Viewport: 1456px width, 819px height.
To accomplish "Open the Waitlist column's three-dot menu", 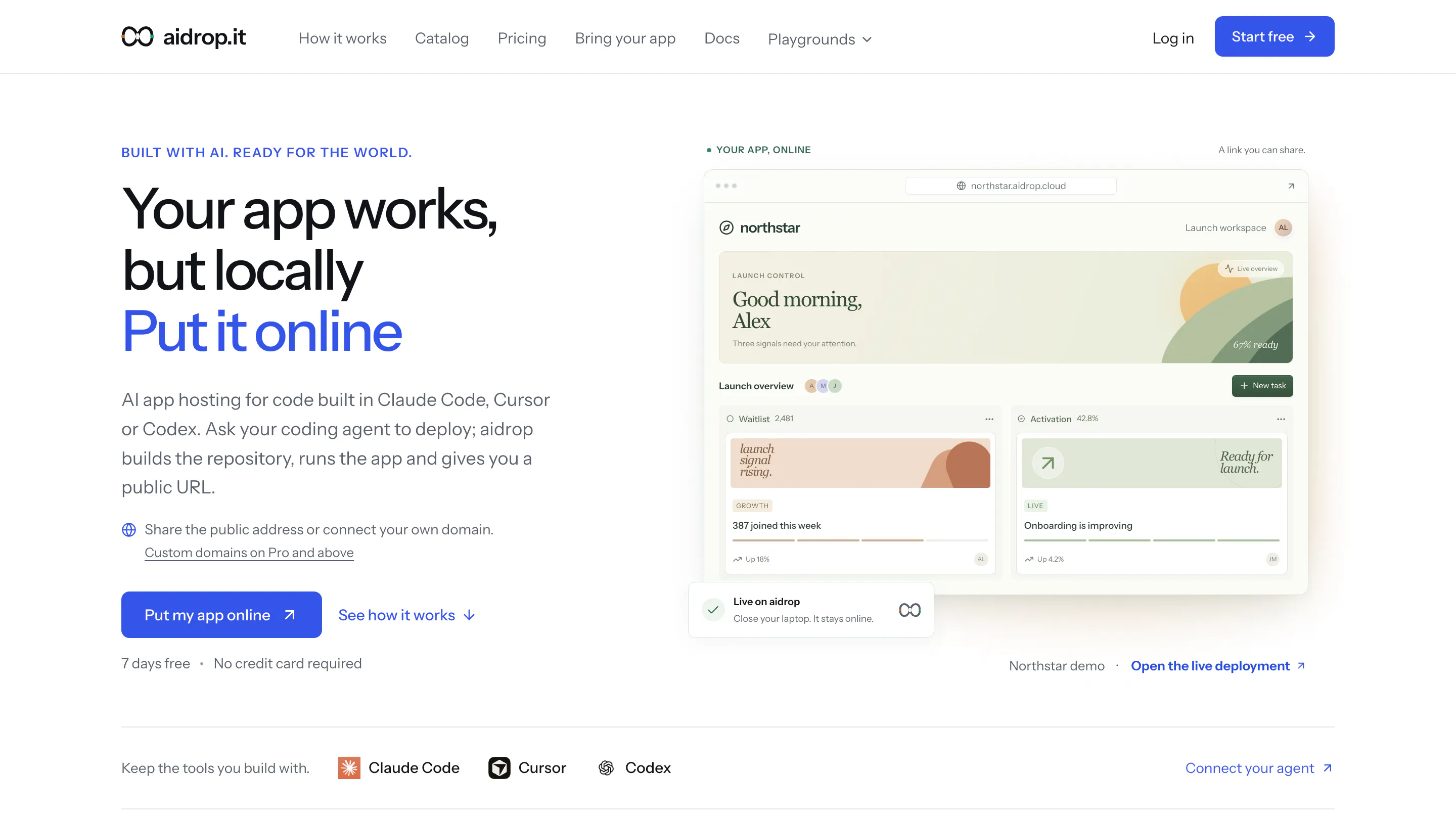I will pos(989,419).
